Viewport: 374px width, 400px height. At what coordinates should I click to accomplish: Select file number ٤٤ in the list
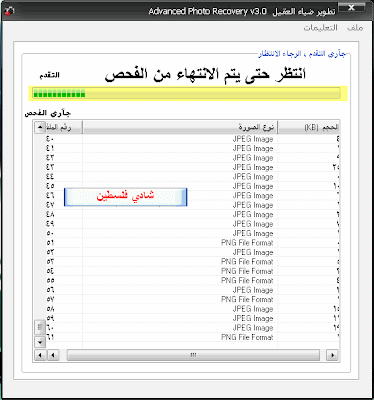[x=50, y=176]
